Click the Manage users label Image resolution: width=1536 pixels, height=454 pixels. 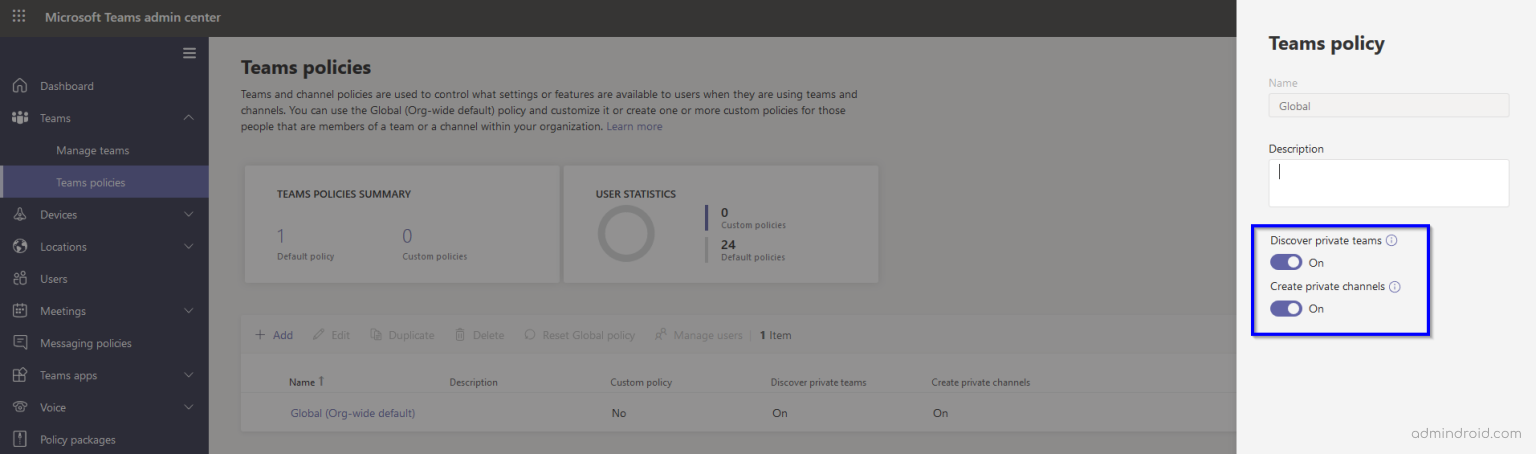[x=708, y=335]
